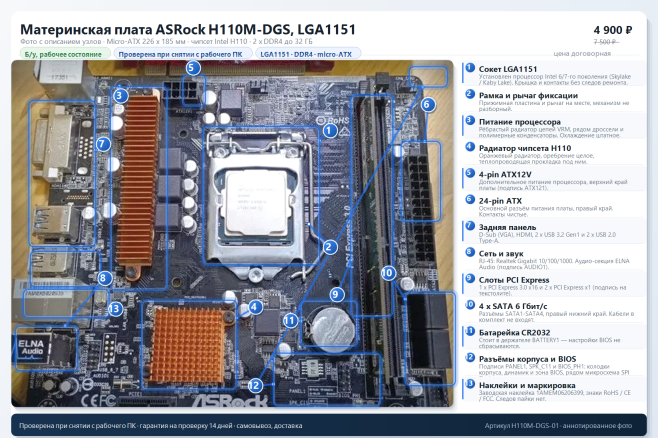Click the legend entry 'Наклейки и маркировка'
658x438 pixels.
tap(554, 391)
